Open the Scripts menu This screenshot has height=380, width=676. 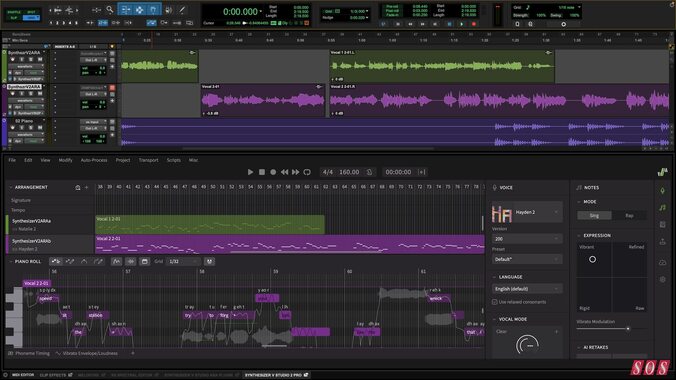click(x=174, y=160)
